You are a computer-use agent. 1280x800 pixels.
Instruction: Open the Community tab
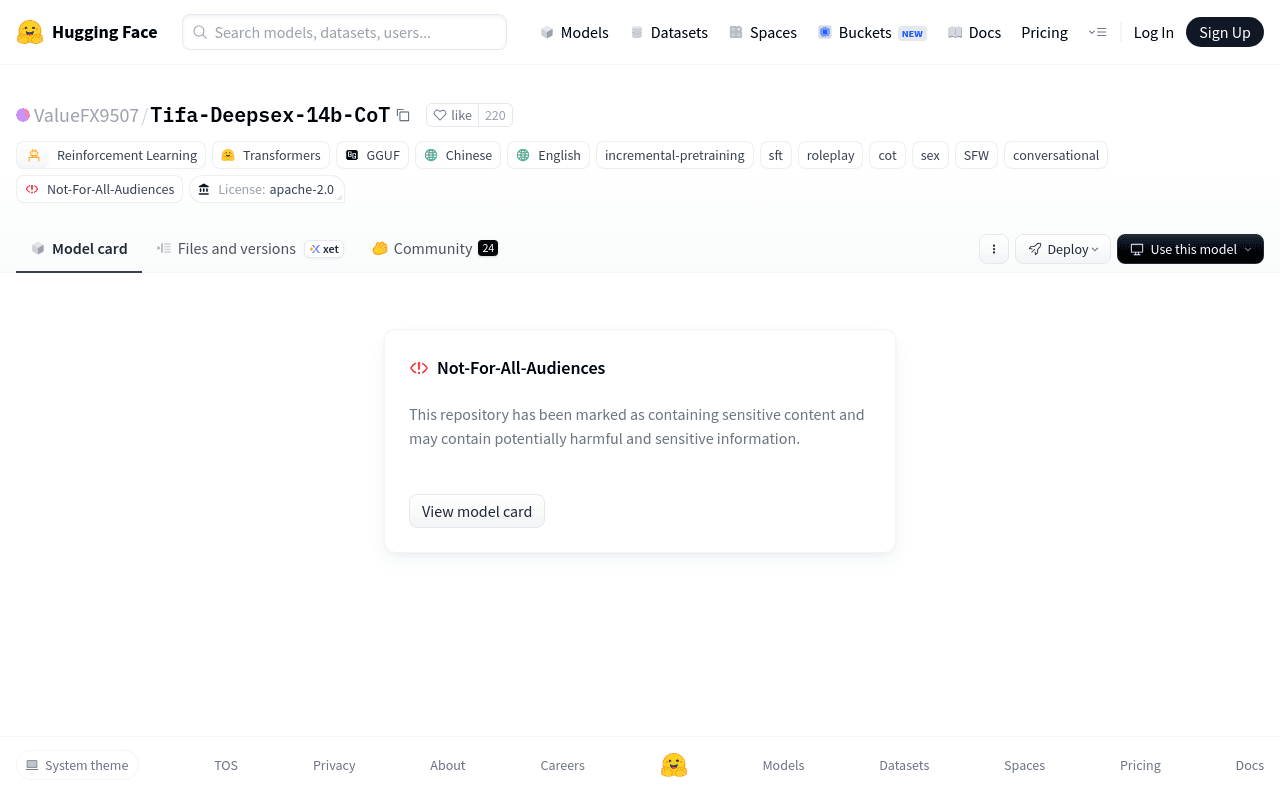(435, 249)
